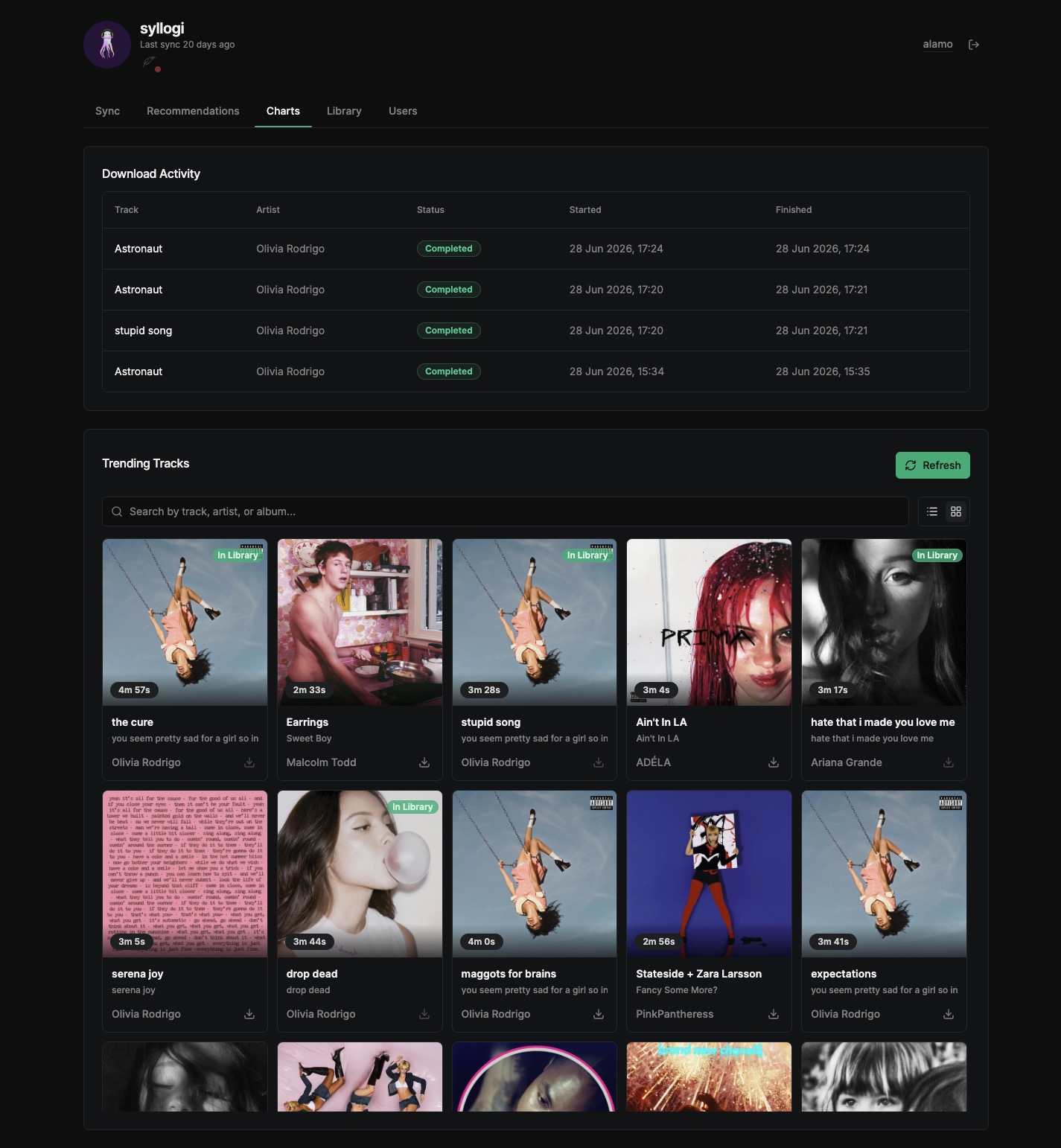Select the Stateside + Zara Larsson cover
1061x1148 pixels.
pos(709,874)
